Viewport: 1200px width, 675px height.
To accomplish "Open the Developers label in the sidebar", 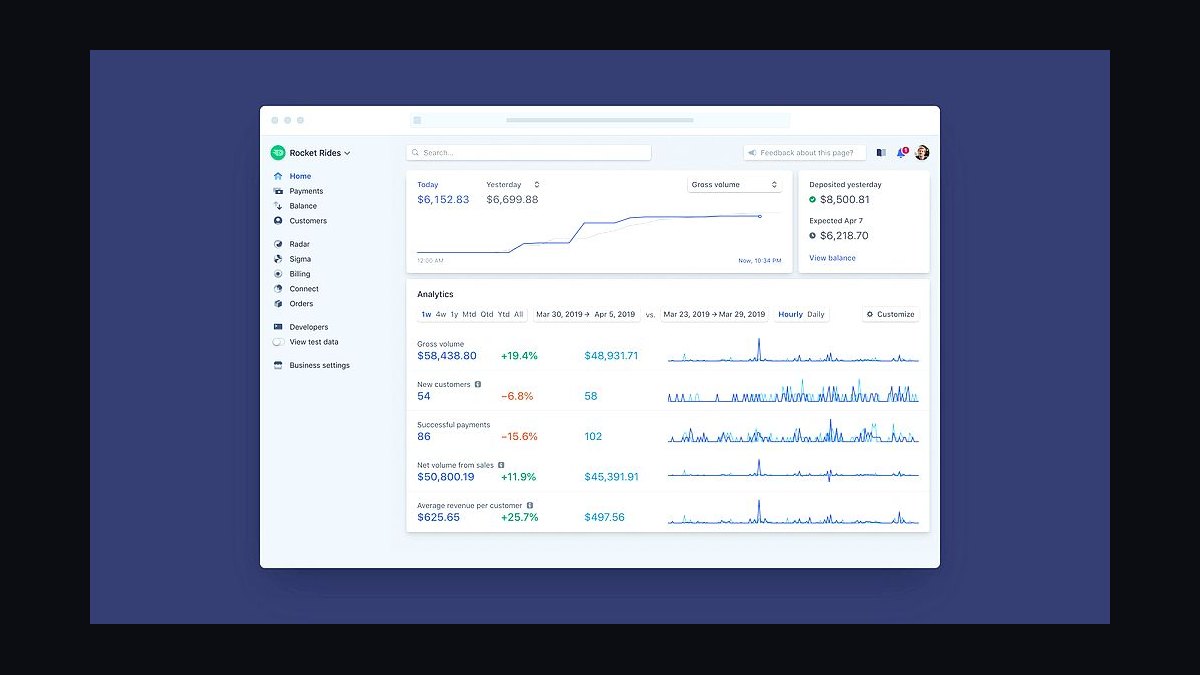I will coord(309,327).
